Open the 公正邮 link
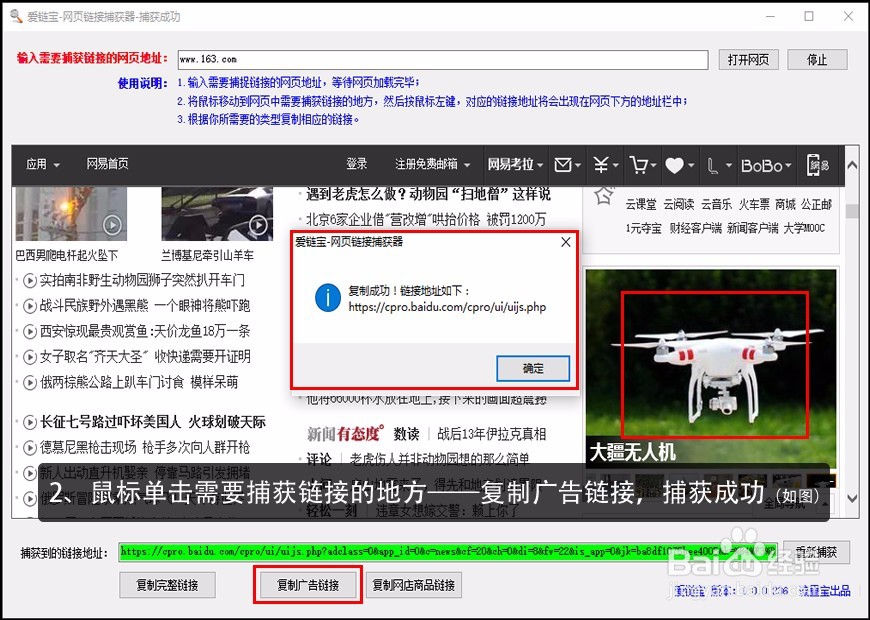Image resolution: width=870 pixels, height=620 pixels. (816, 204)
